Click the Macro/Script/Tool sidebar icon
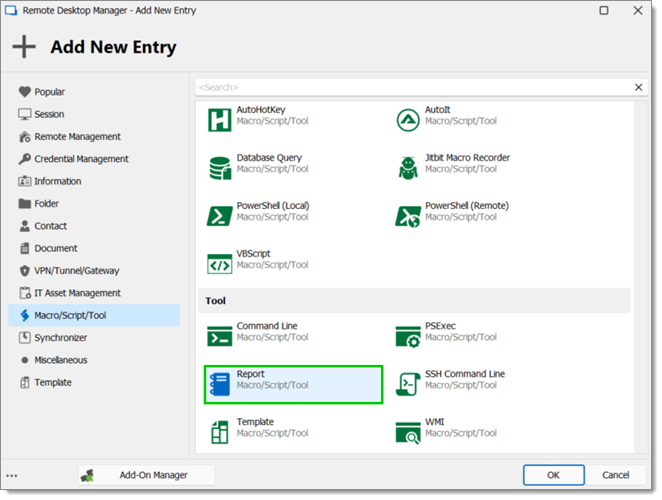The height and width of the screenshot is (500, 662). click(x=24, y=315)
